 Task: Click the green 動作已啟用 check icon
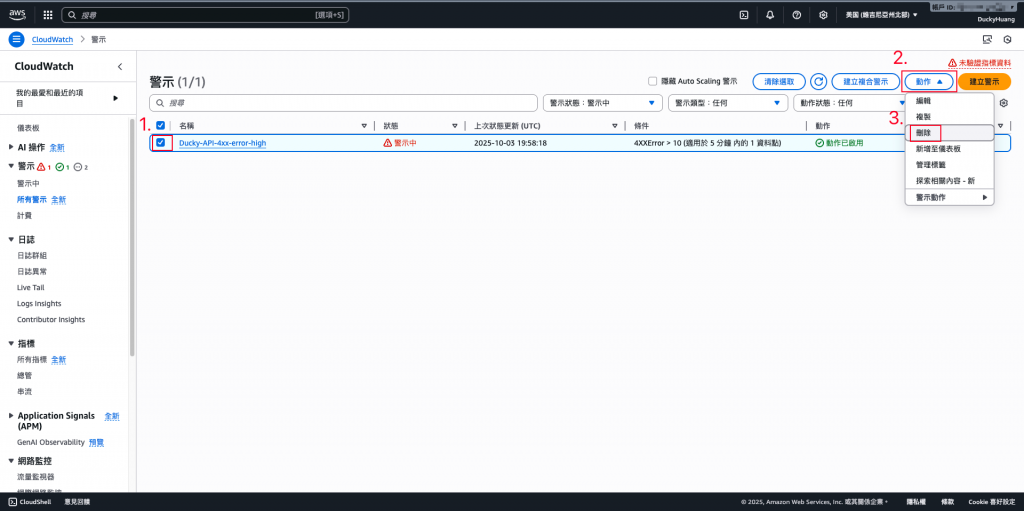coord(820,143)
